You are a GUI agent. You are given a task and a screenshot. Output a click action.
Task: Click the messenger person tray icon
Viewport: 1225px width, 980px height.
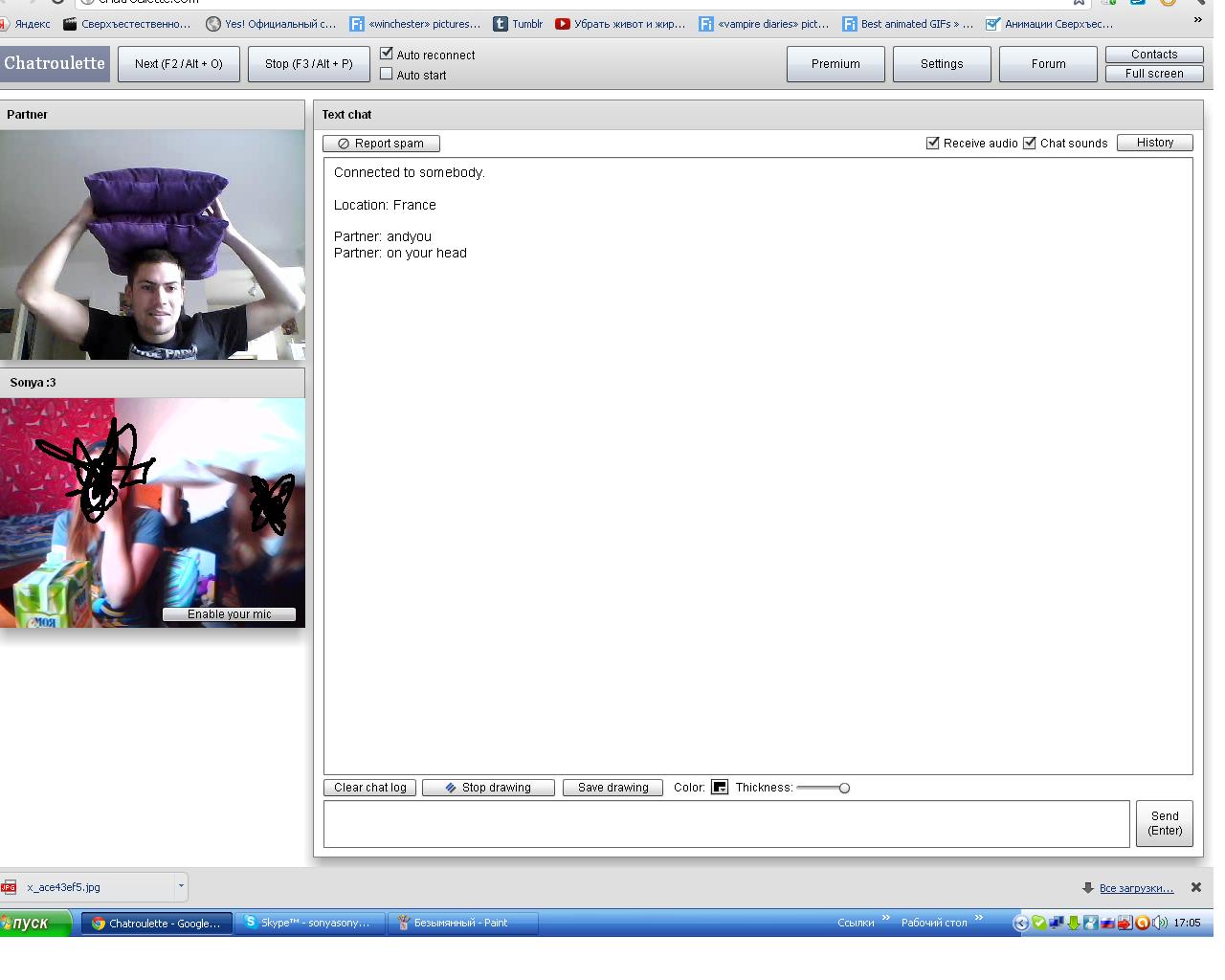click(1090, 924)
